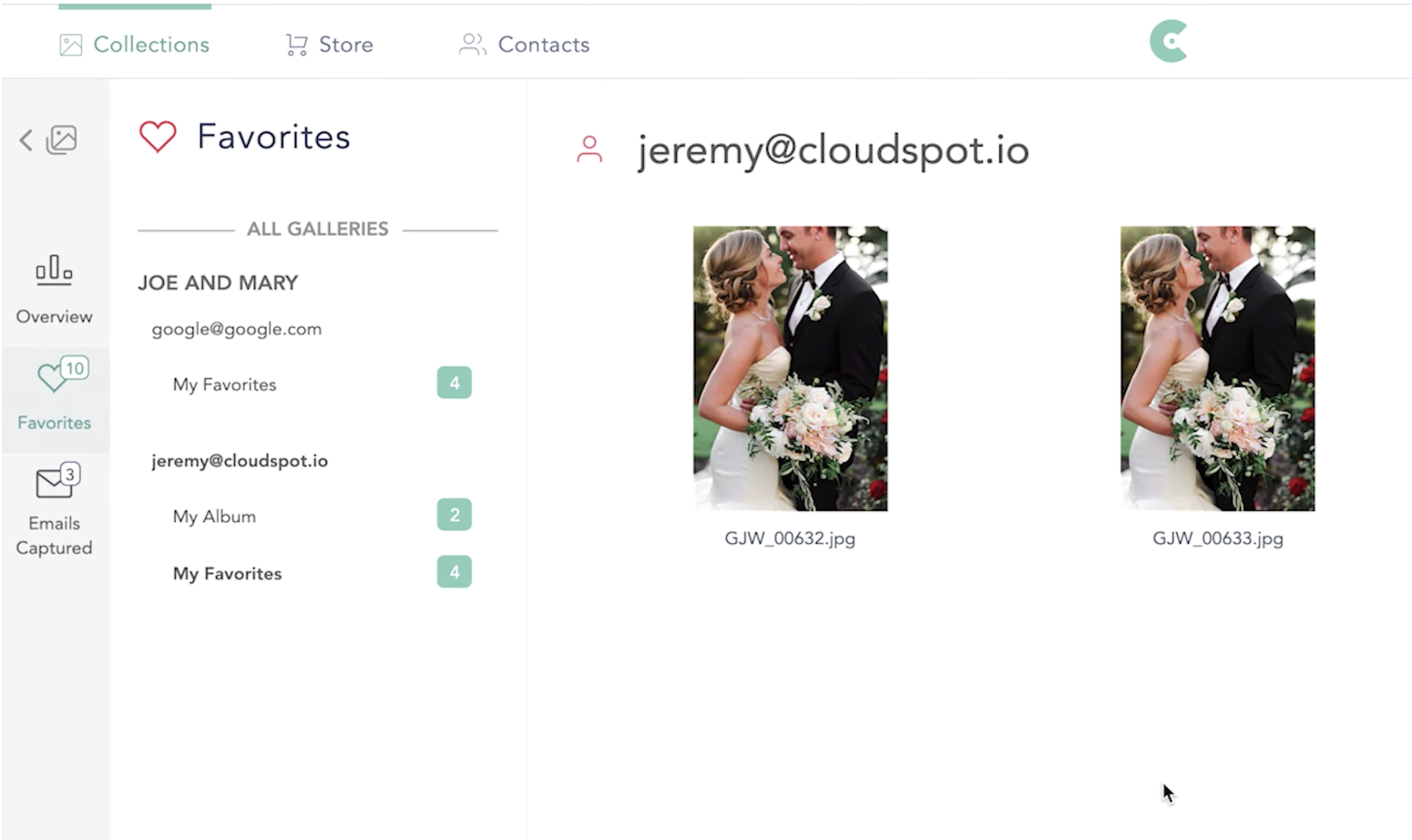This screenshot has height=840, width=1412.
Task: Click the gallery images icon in sidebar
Action: tap(62, 139)
